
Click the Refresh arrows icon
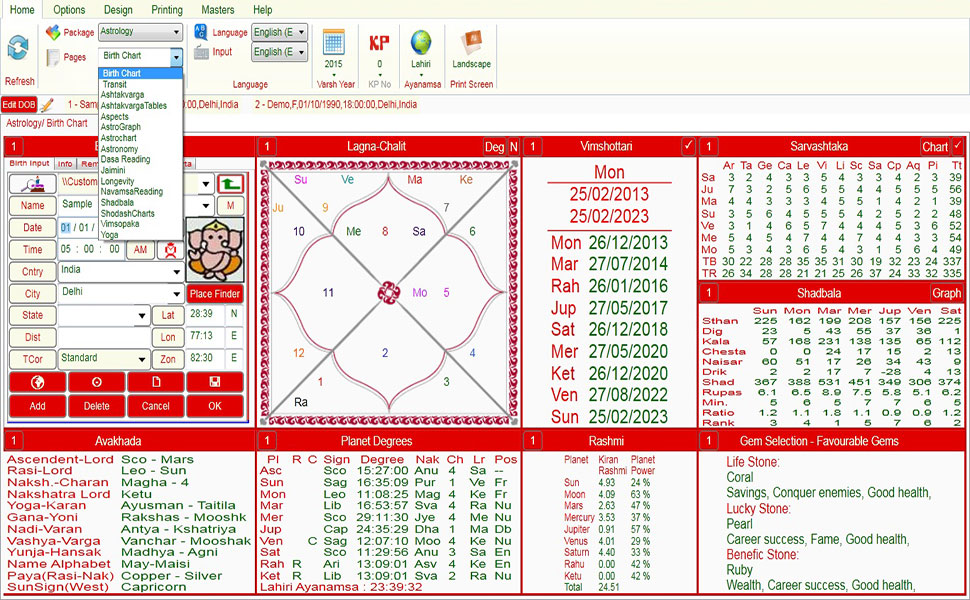(18, 48)
